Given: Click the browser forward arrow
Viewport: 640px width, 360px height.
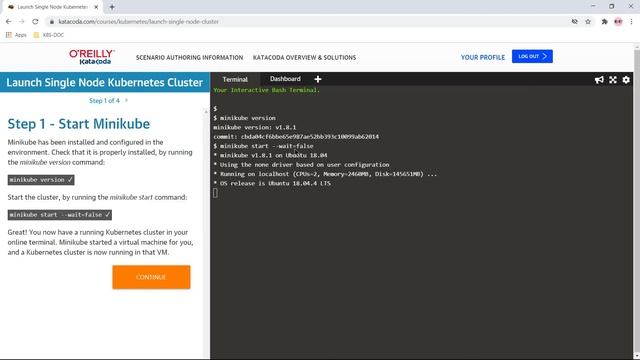Looking at the screenshot, I should (x=22, y=22).
